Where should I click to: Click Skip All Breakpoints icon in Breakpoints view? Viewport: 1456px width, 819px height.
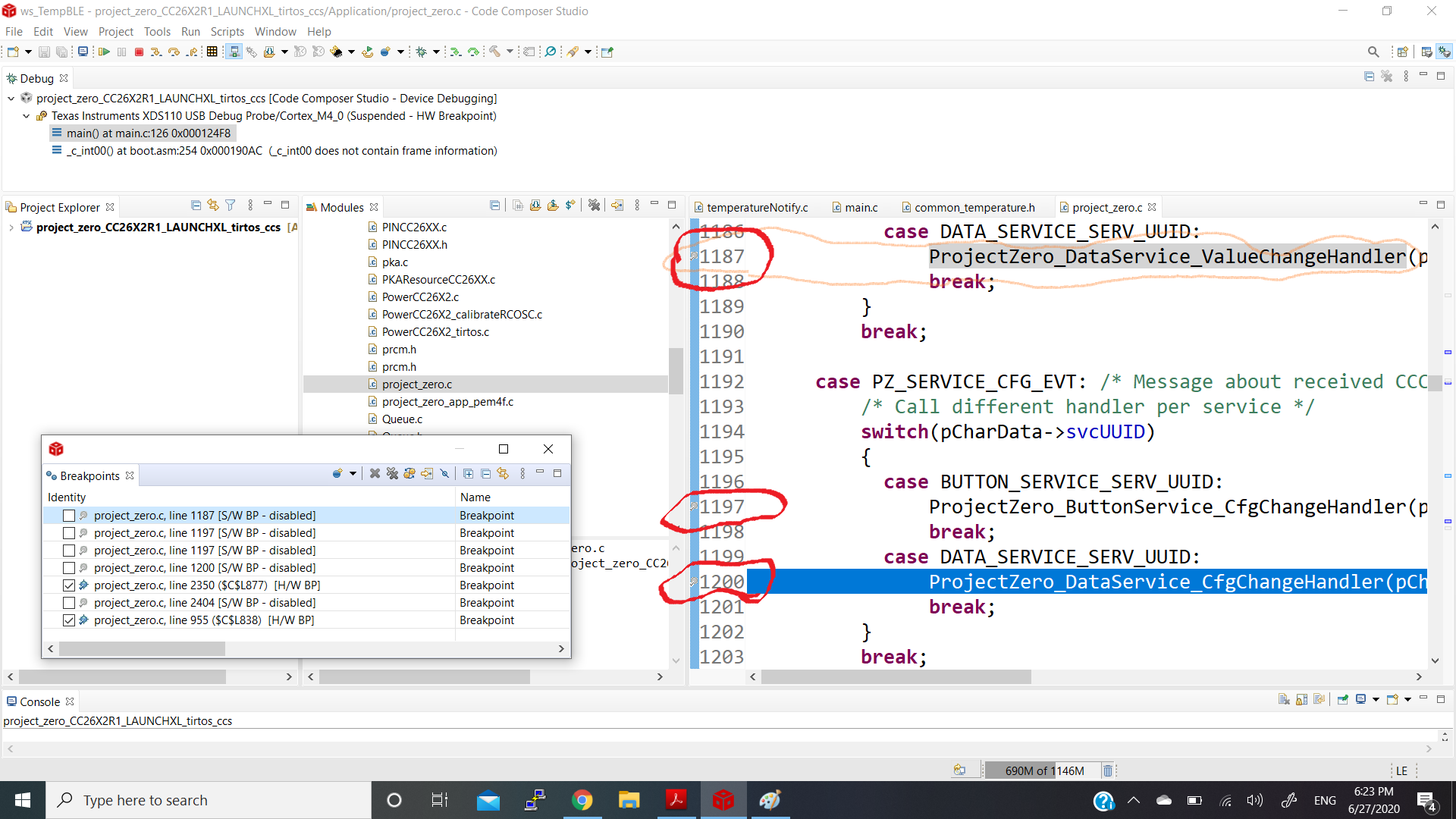click(x=445, y=473)
